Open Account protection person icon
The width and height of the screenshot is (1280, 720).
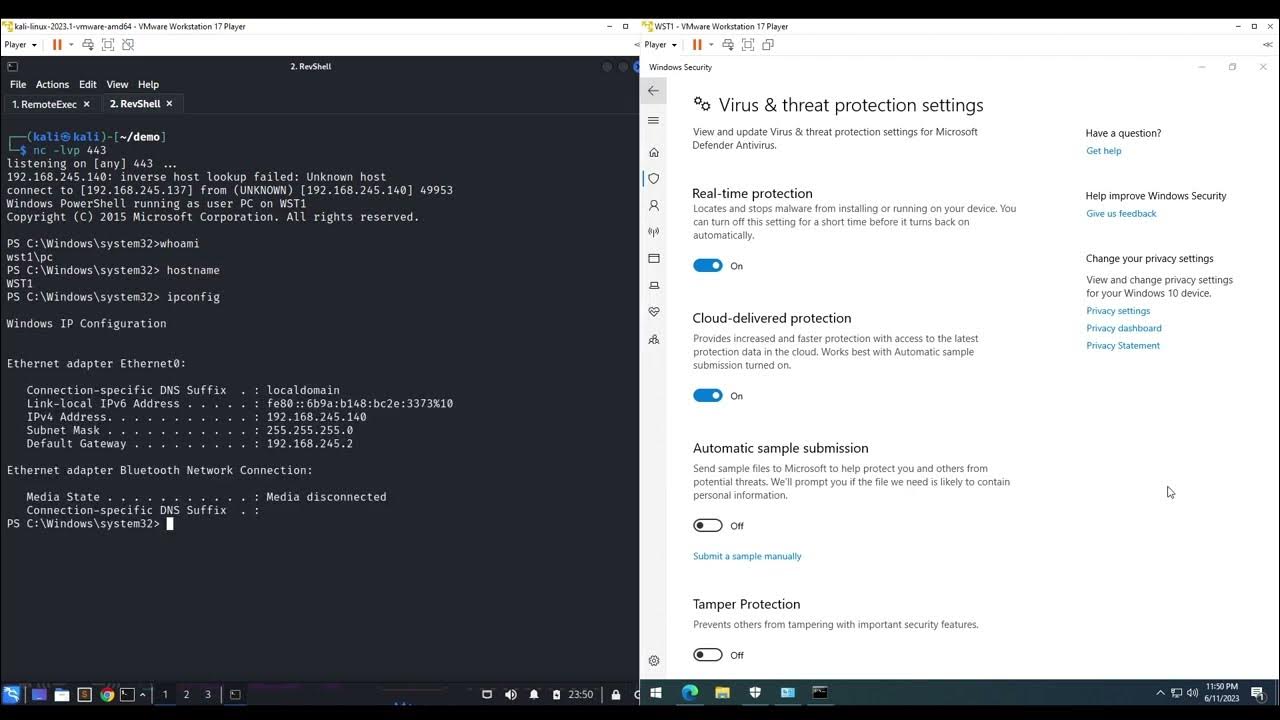point(653,205)
